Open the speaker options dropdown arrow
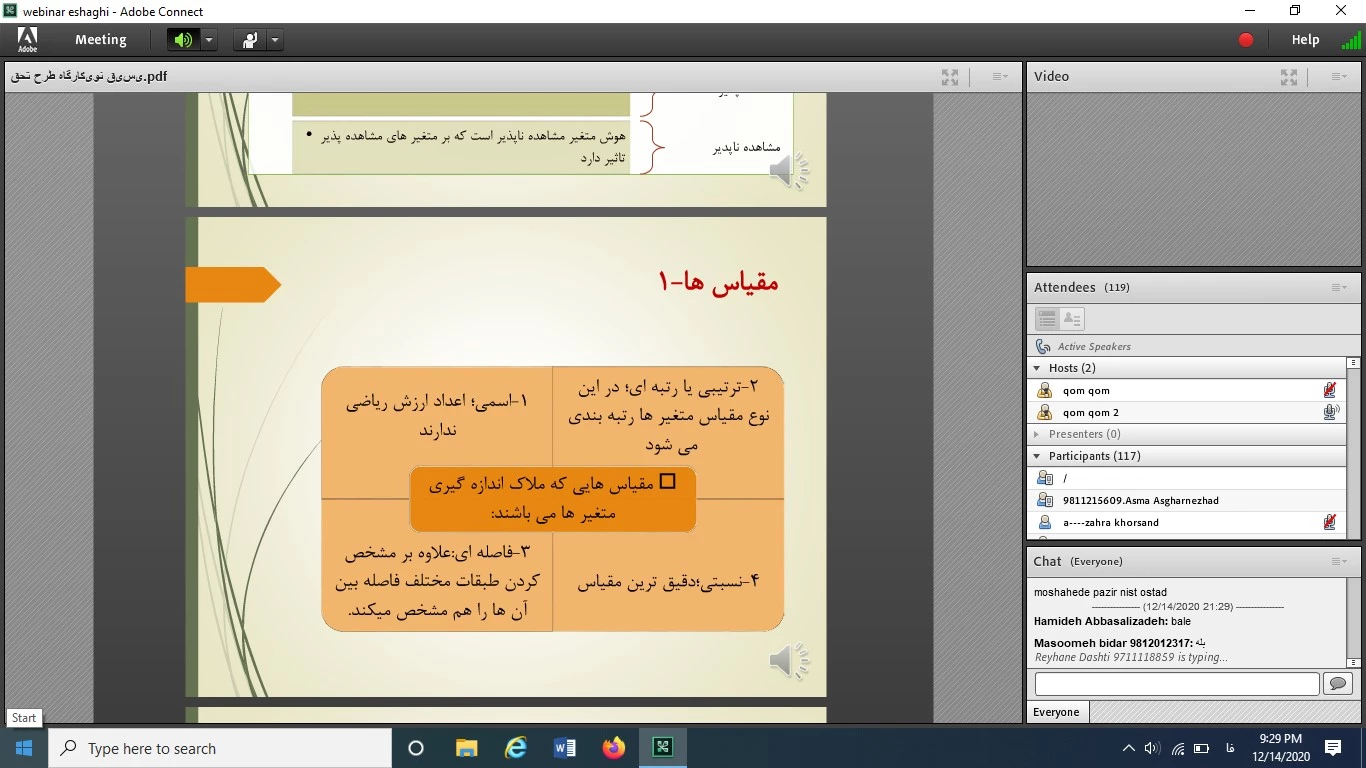The width and height of the screenshot is (1366, 768). click(209, 40)
